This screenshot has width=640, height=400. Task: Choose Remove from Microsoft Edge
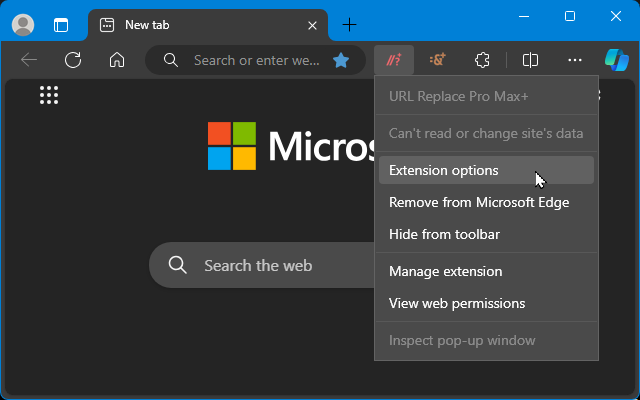click(x=486, y=202)
